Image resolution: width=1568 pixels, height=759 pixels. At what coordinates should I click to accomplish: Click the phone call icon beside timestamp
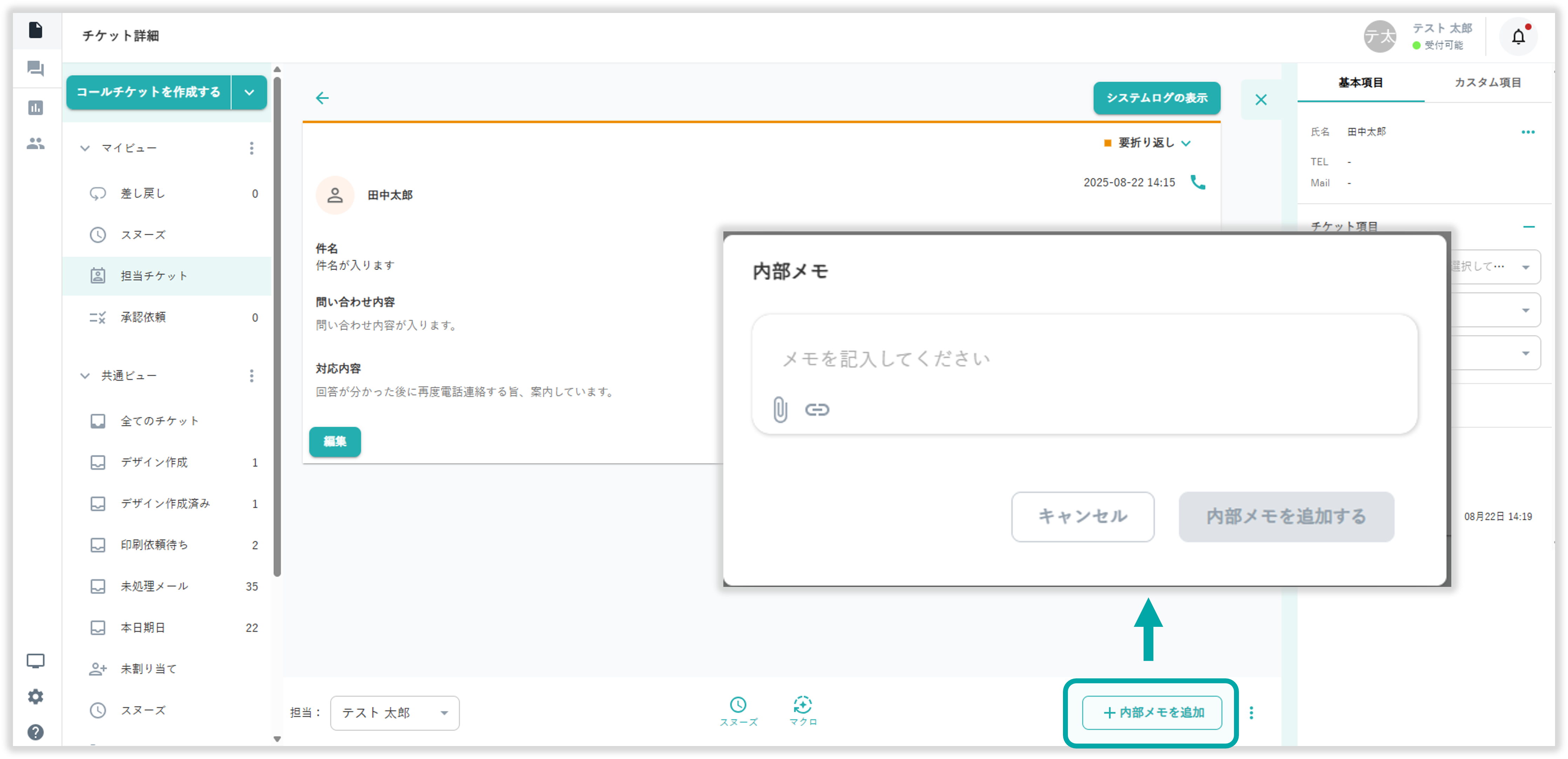coord(1197,182)
